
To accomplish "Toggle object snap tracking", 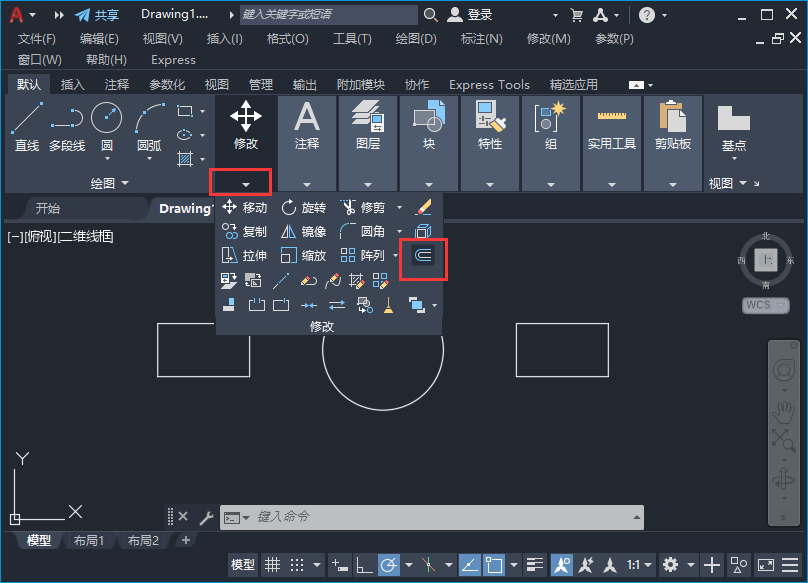I will pyautogui.click(x=469, y=565).
